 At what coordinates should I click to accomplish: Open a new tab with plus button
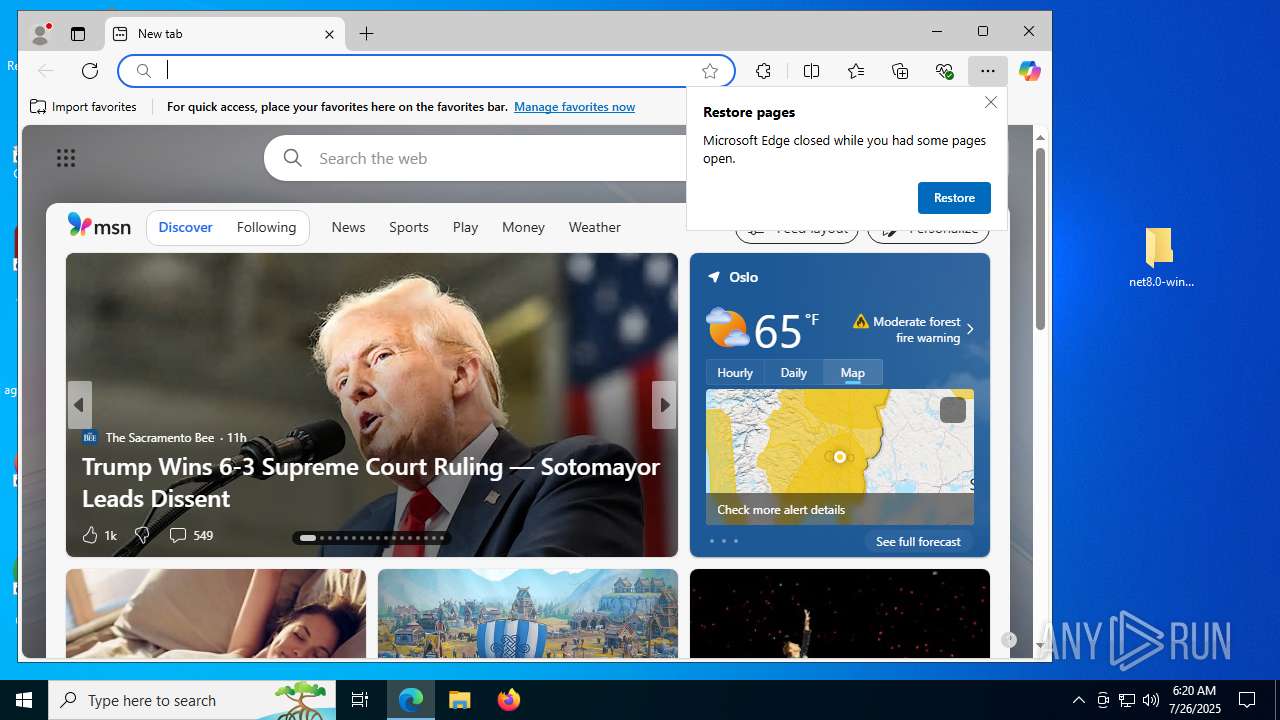(x=367, y=34)
